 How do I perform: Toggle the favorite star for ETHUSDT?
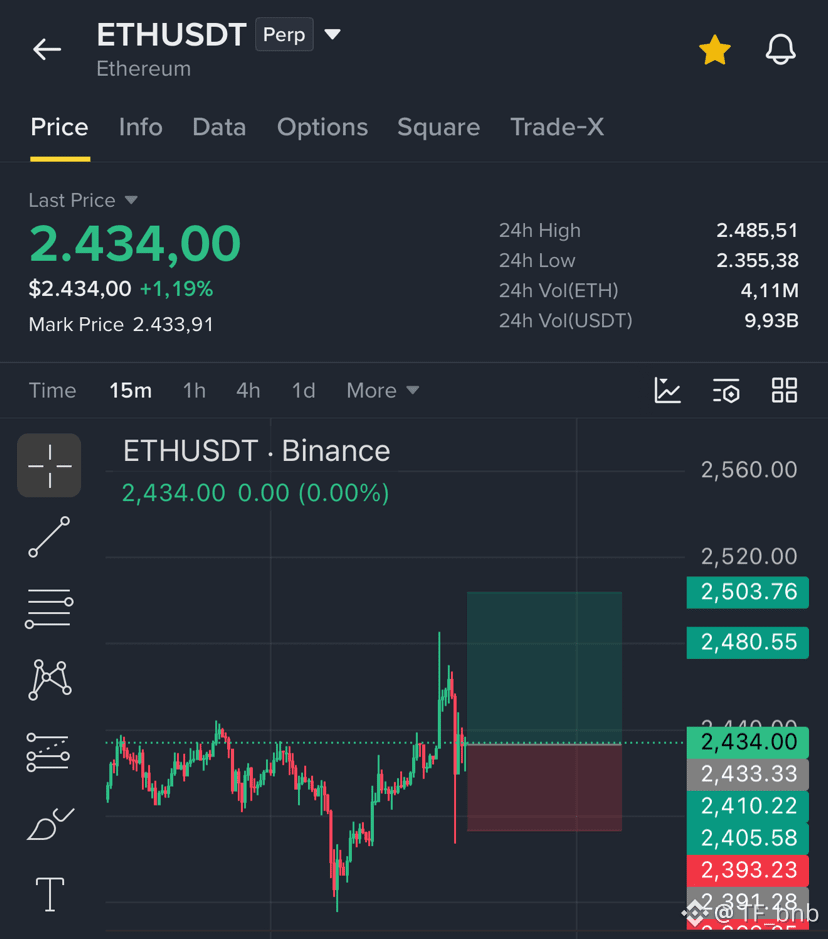(715, 50)
